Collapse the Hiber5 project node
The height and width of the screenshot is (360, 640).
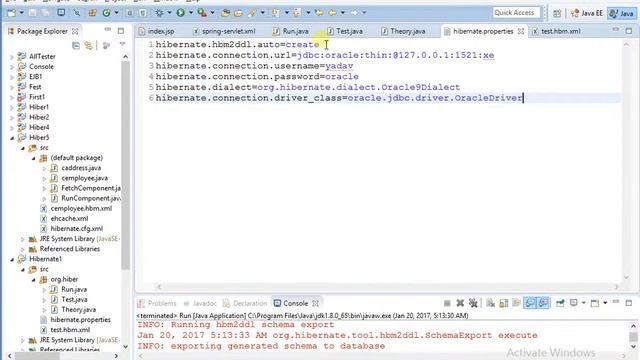(x=12, y=138)
